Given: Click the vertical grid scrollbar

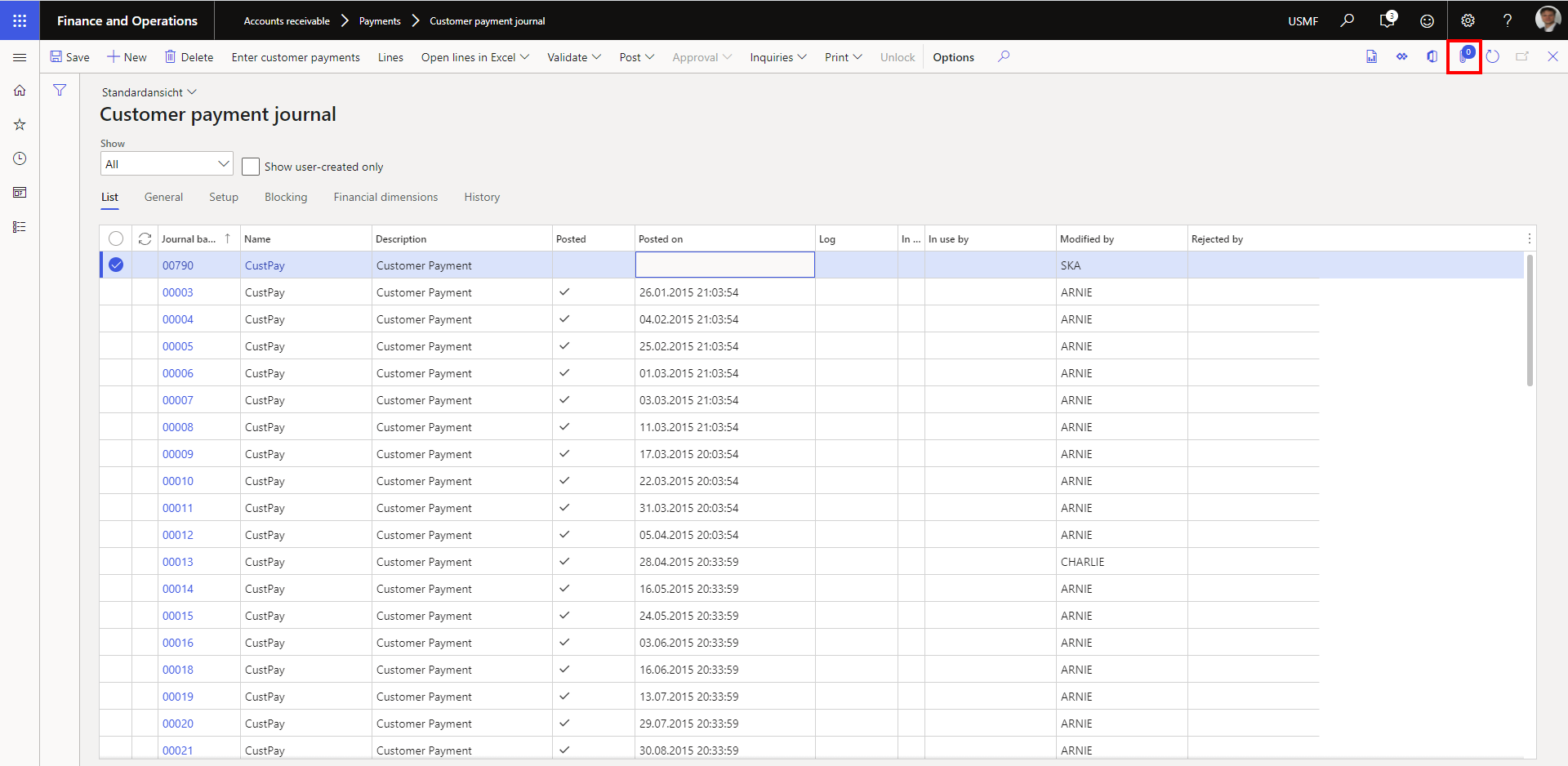Looking at the screenshot, I should tap(1530, 320).
